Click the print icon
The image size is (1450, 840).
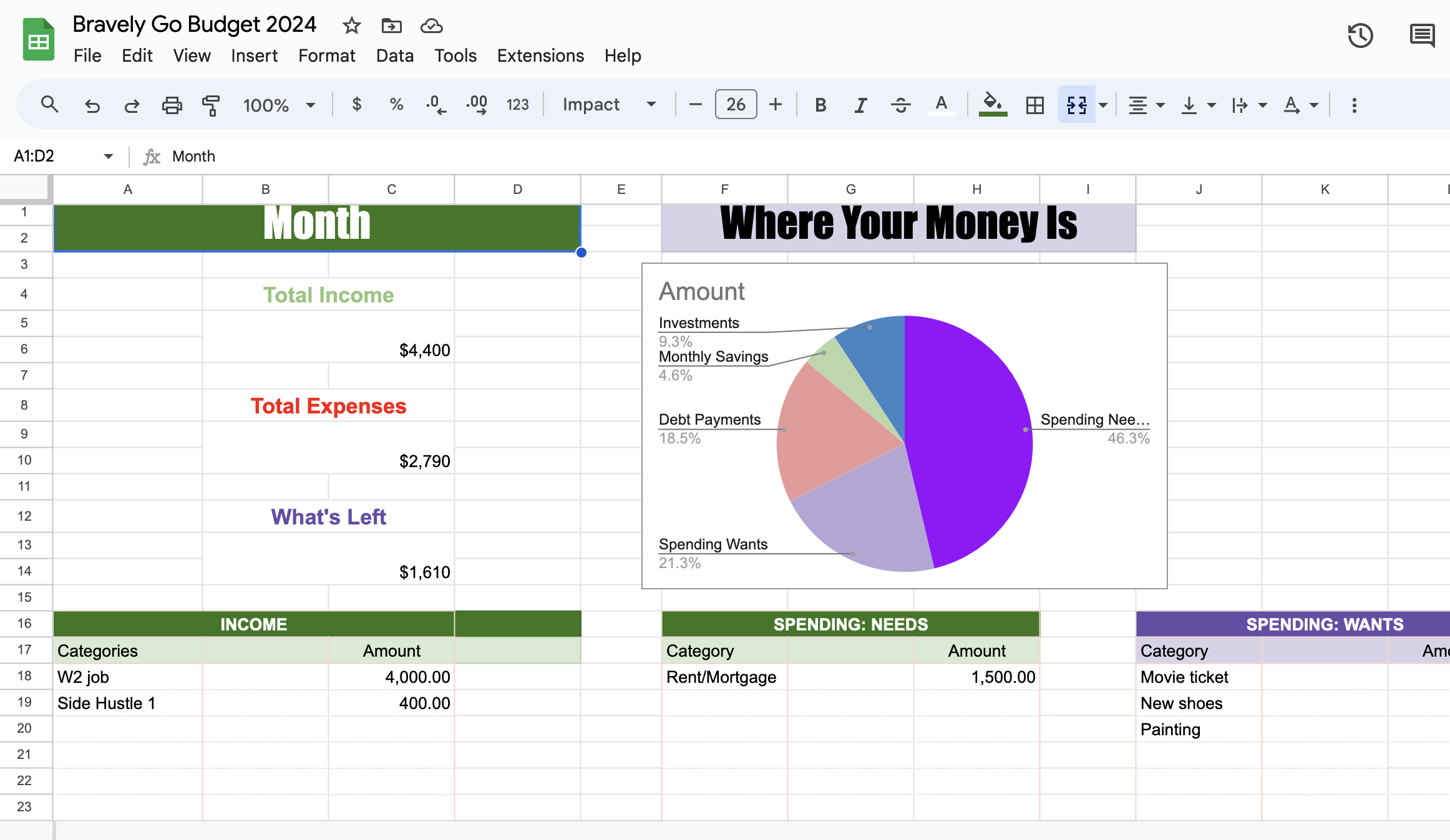click(172, 105)
